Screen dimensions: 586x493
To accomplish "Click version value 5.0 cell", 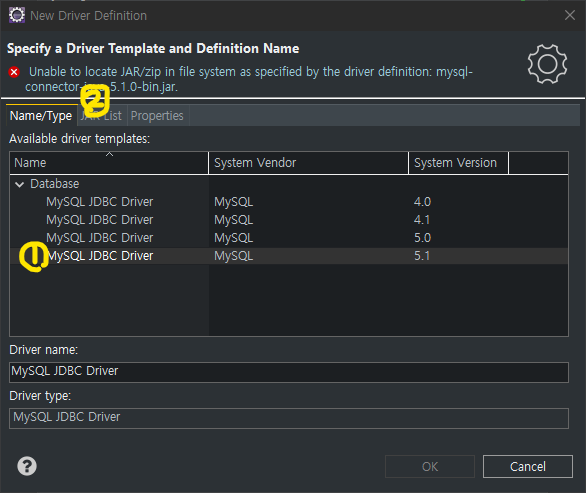I will 422,238.
